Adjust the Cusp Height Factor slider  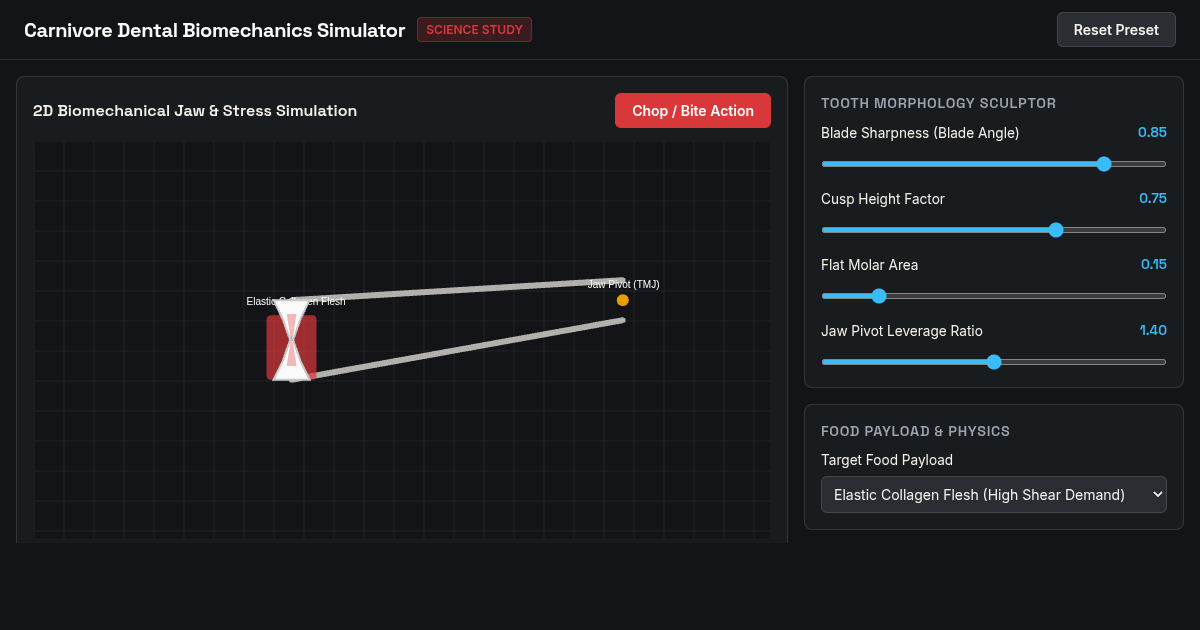tap(994, 230)
